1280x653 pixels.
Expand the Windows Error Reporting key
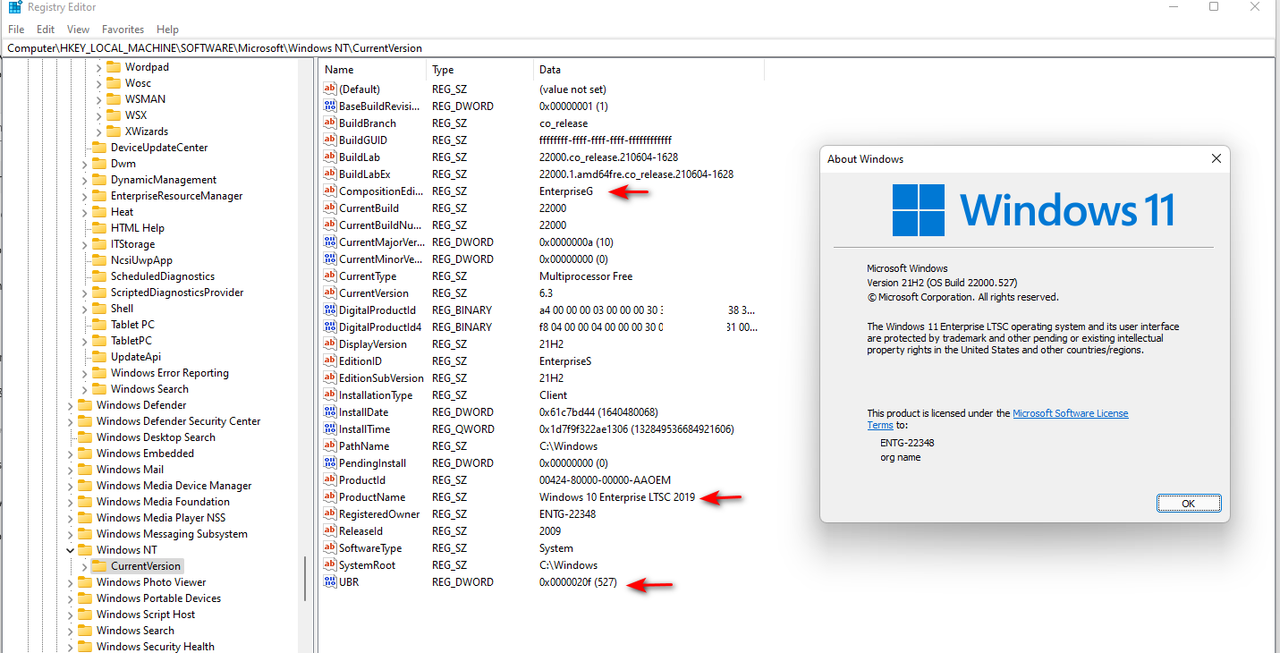pyautogui.click(x=84, y=373)
